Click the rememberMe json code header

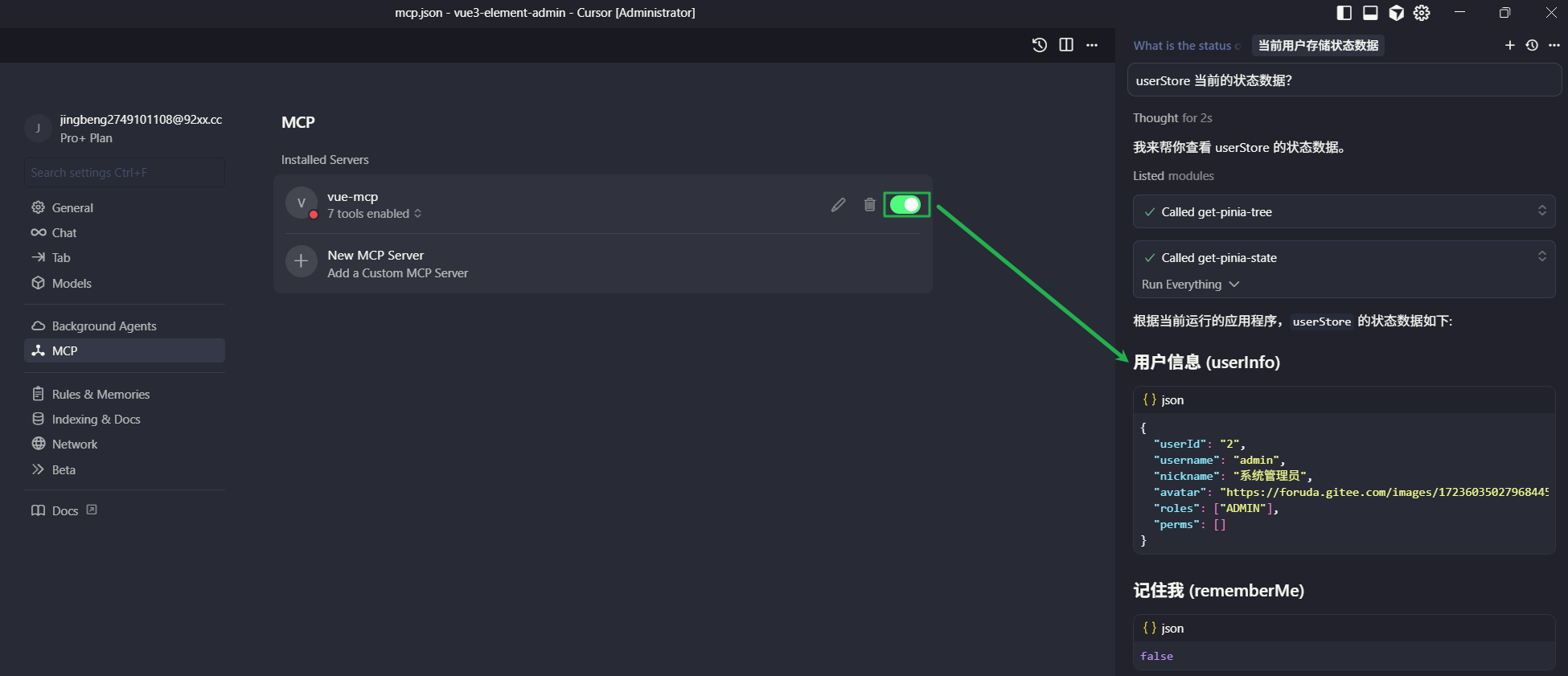pyautogui.click(x=1344, y=629)
